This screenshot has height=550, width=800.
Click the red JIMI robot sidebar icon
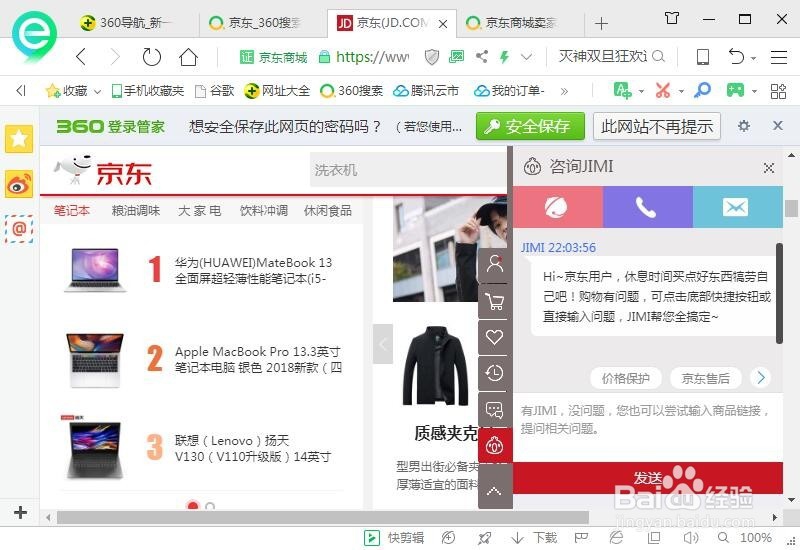pyautogui.click(x=494, y=445)
